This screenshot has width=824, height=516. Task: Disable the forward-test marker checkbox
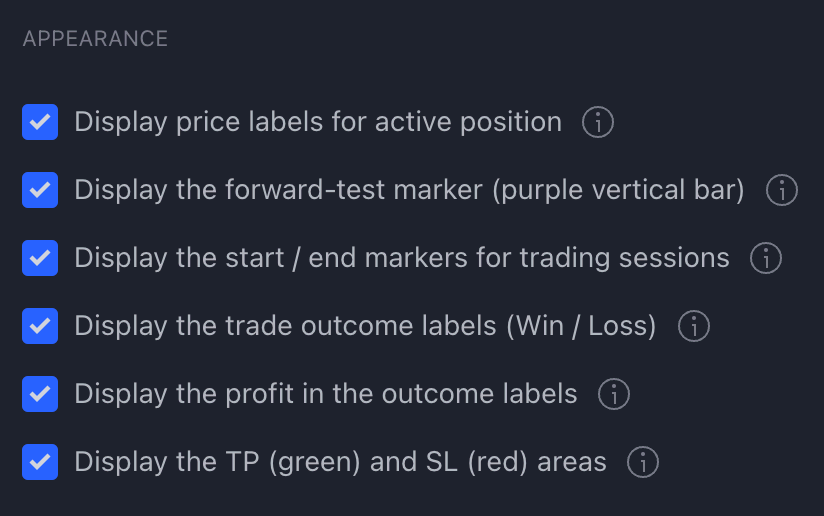[40, 190]
